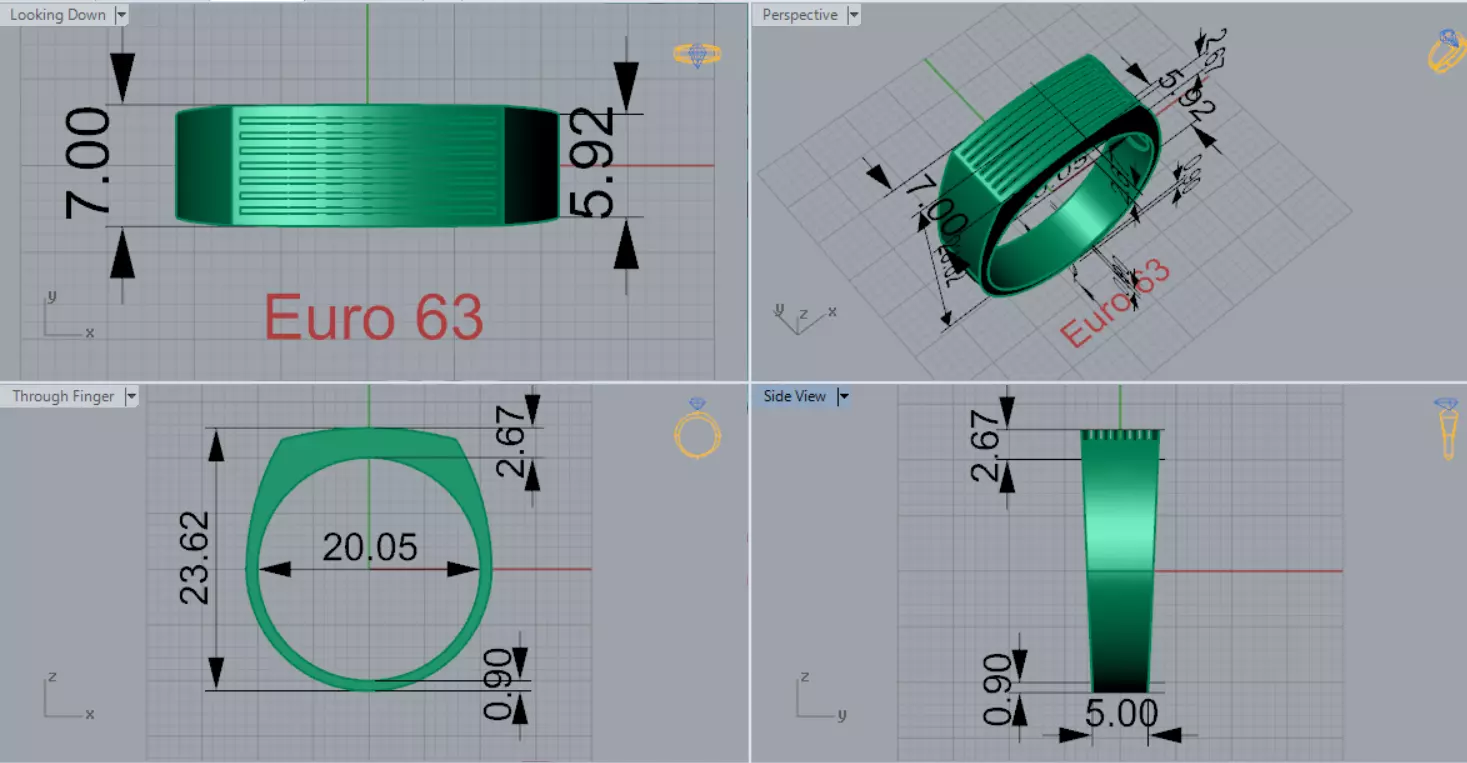Click the front ring icon in Through Finger viewport

coord(697,428)
